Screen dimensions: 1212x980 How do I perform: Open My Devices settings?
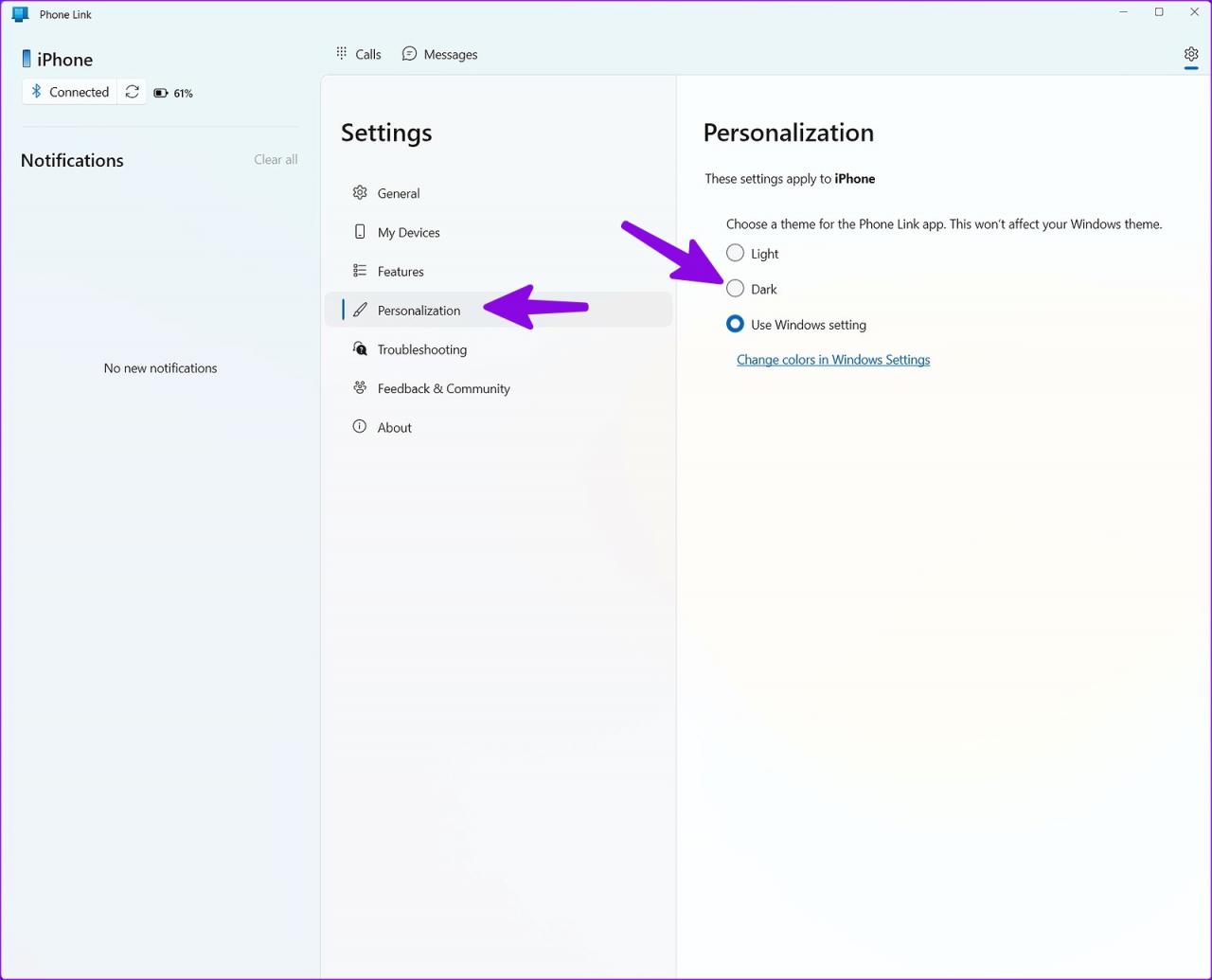click(x=498, y=232)
